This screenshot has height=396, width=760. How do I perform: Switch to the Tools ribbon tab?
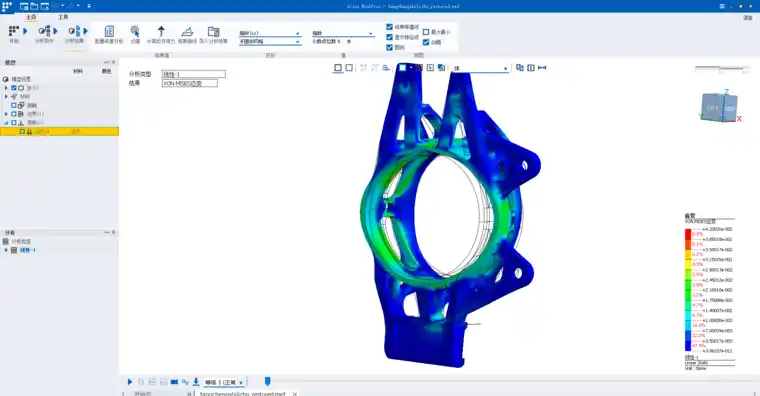(x=63, y=17)
